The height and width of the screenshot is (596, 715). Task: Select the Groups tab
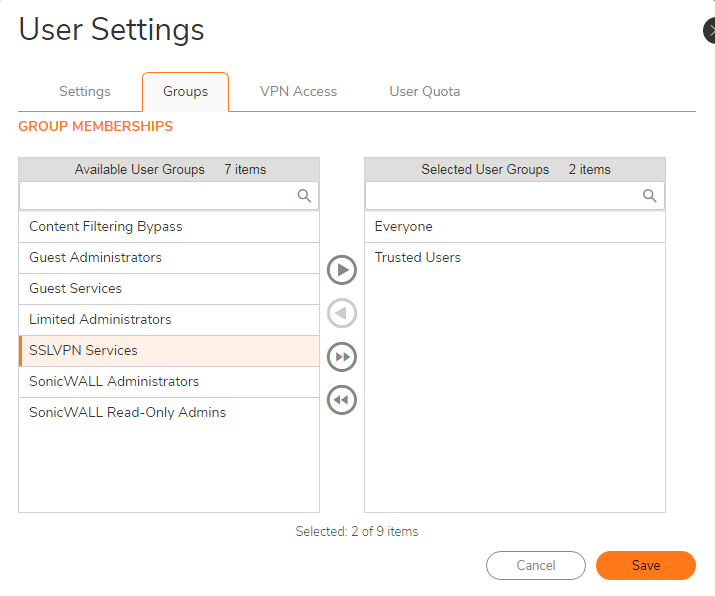point(186,92)
